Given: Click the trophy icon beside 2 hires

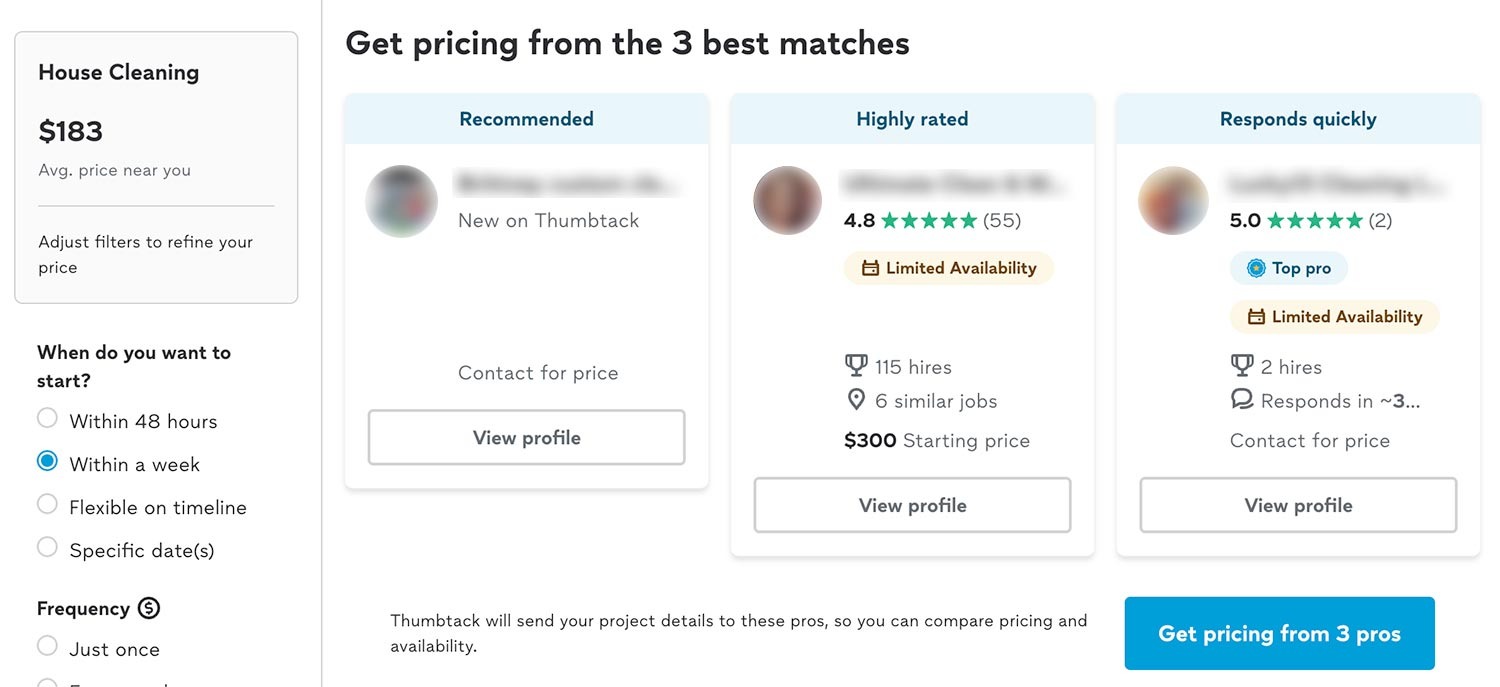Looking at the screenshot, I should pos(1242,366).
